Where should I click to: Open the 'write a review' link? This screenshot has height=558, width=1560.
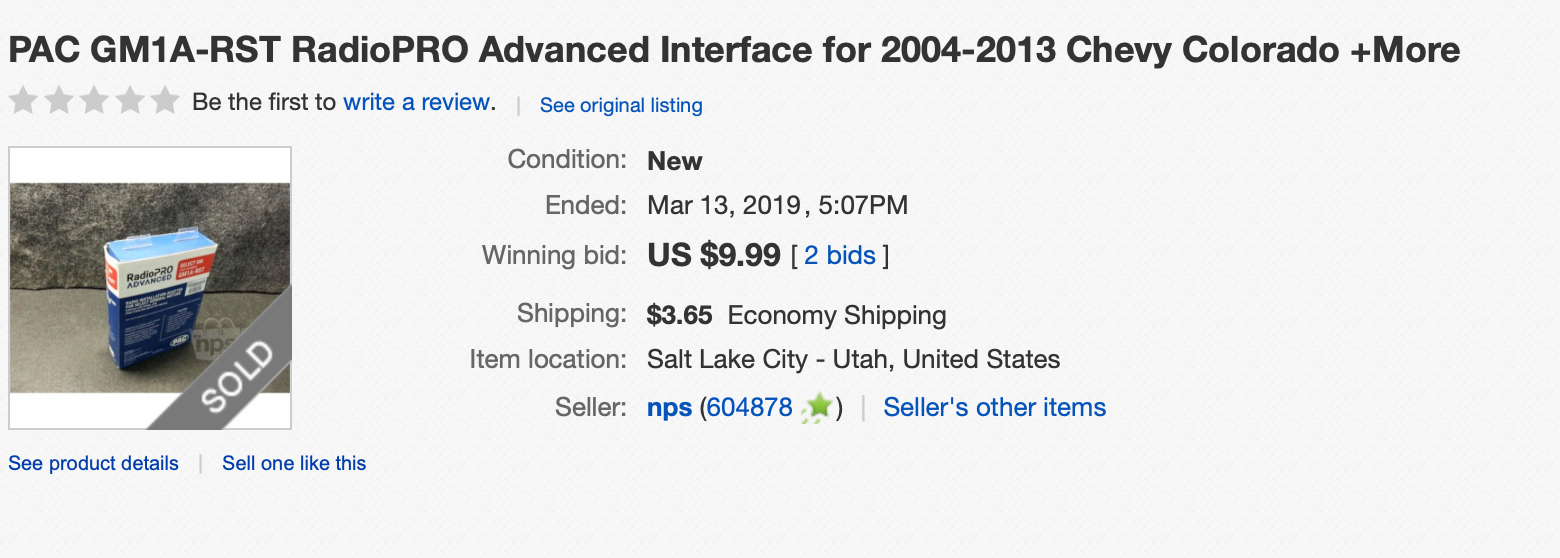pos(417,102)
